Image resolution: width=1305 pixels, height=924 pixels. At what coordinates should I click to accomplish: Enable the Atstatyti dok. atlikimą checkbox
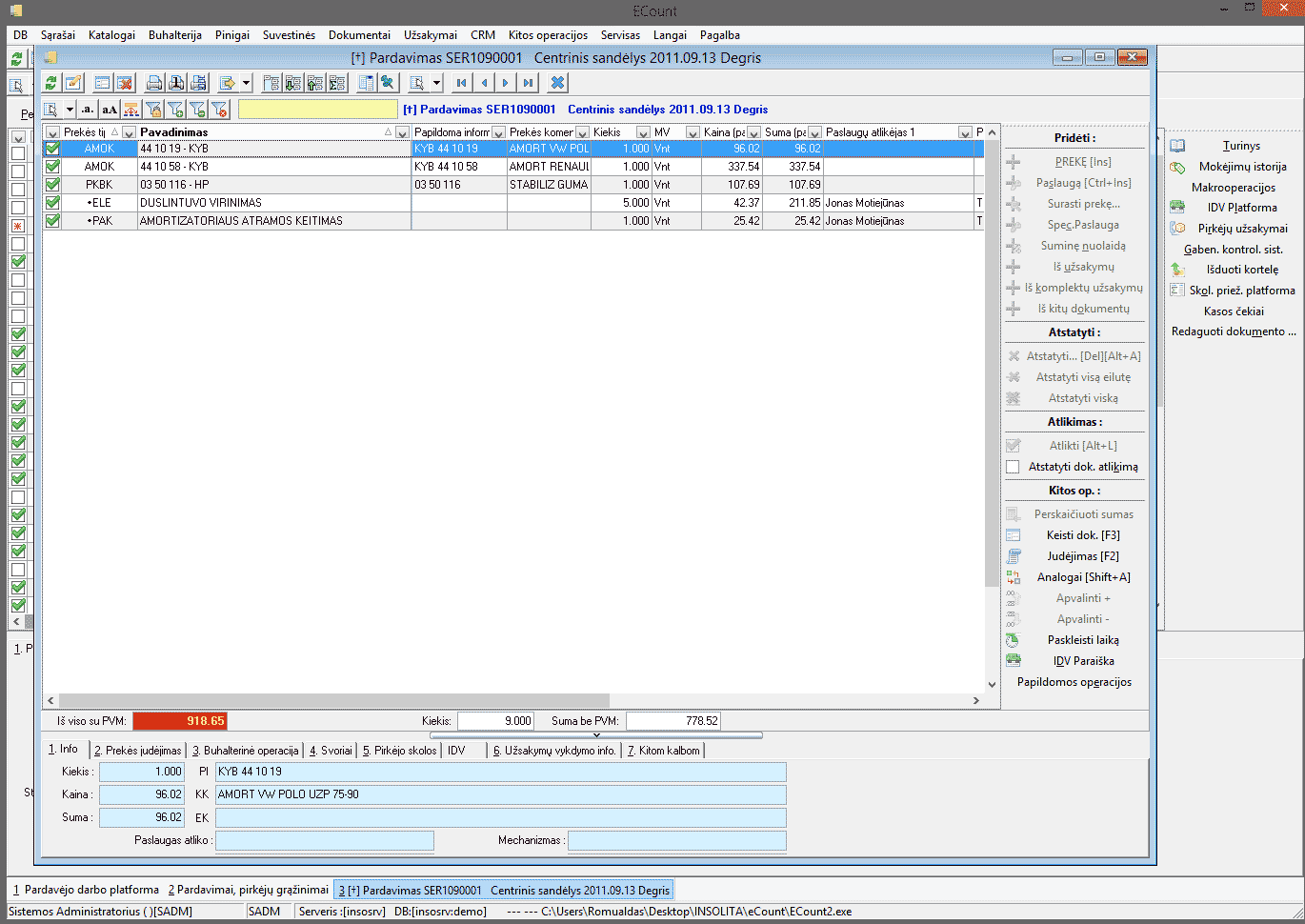pyautogui.click(x=1013, y=467)
